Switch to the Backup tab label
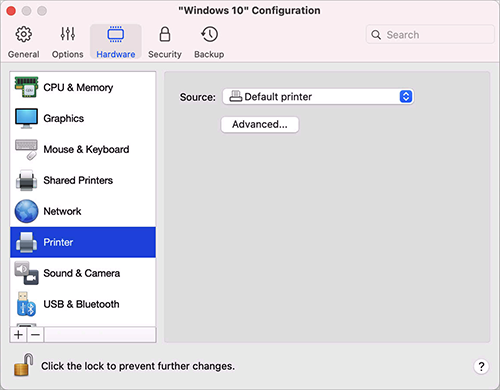 pos(209,54)
